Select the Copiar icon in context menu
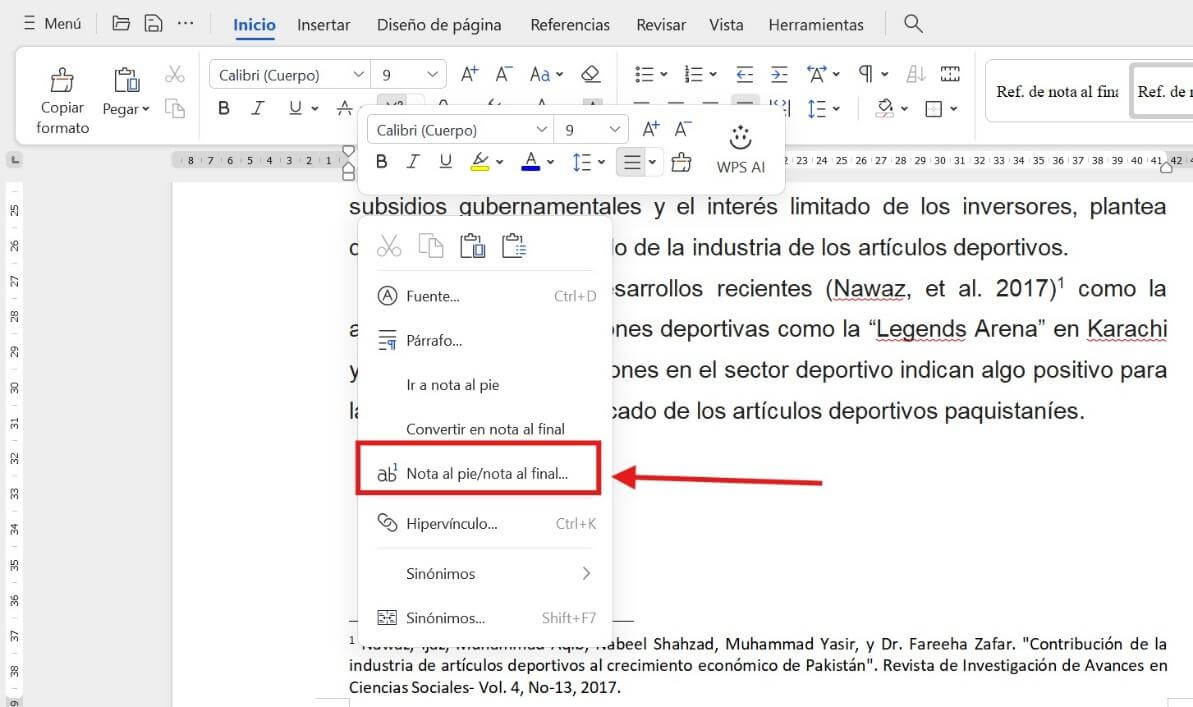This screenshot has height=707, width=1193. point(431,245)
